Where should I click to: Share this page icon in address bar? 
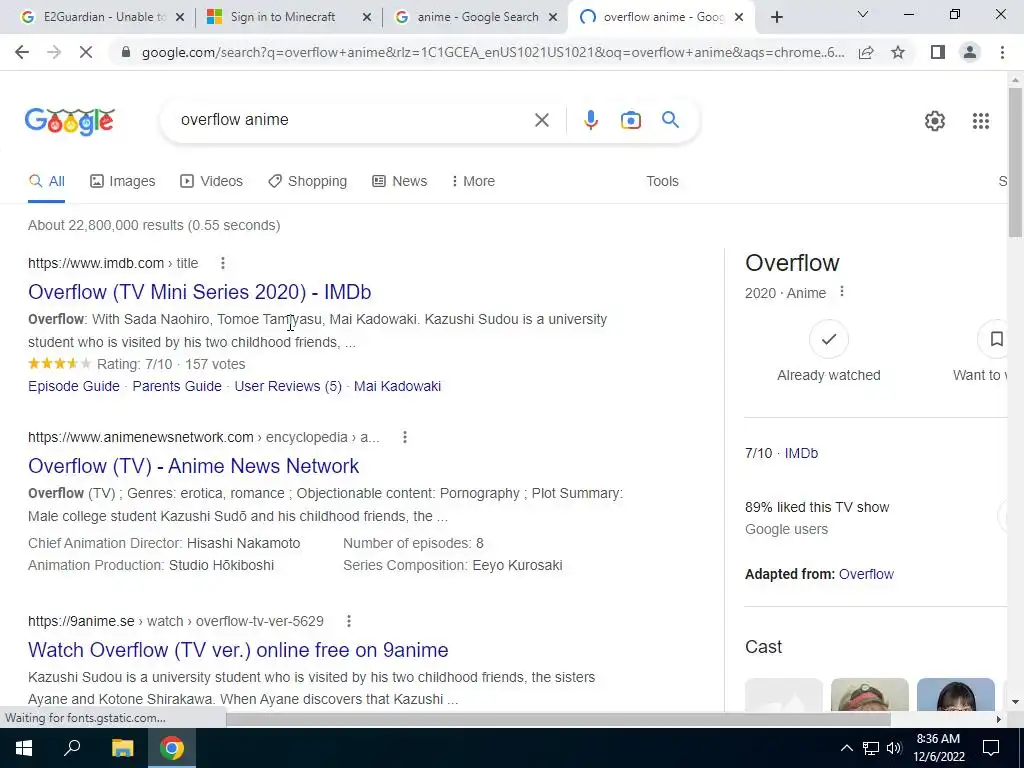[866, 52]
